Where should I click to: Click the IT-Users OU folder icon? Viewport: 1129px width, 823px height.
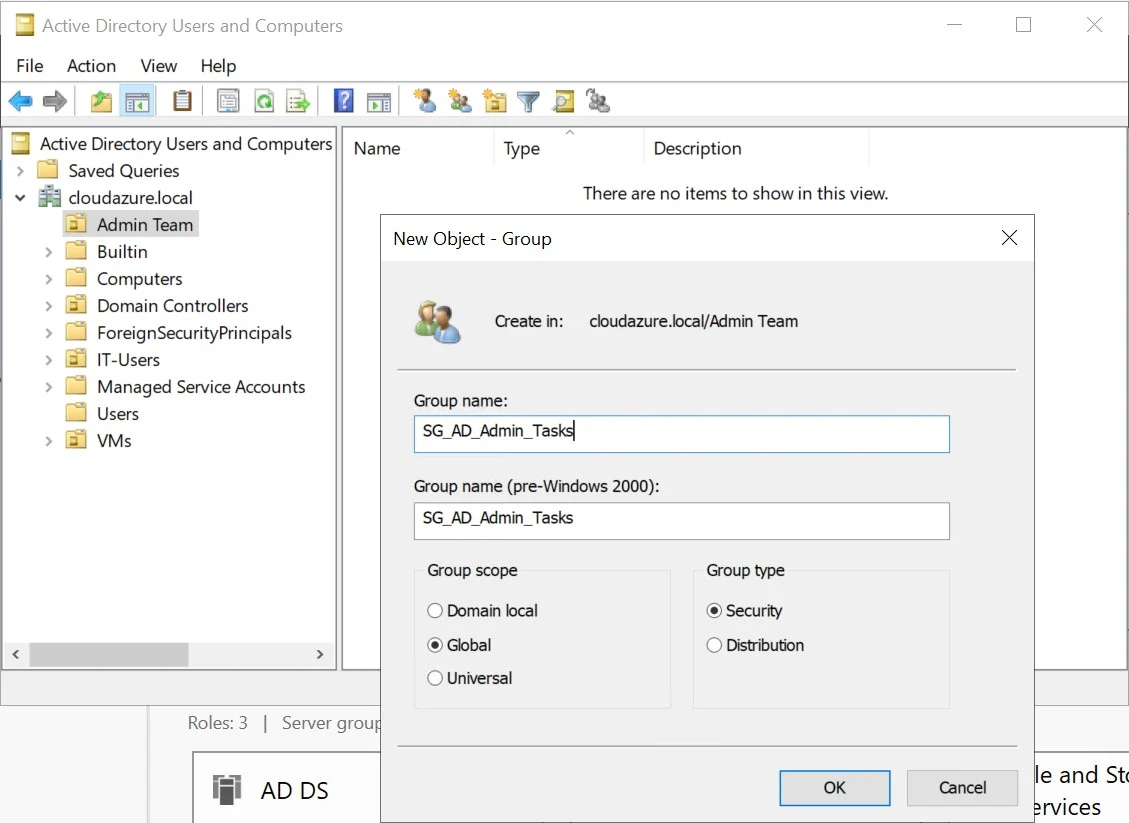pyautogui.click(x=76, y=359)
